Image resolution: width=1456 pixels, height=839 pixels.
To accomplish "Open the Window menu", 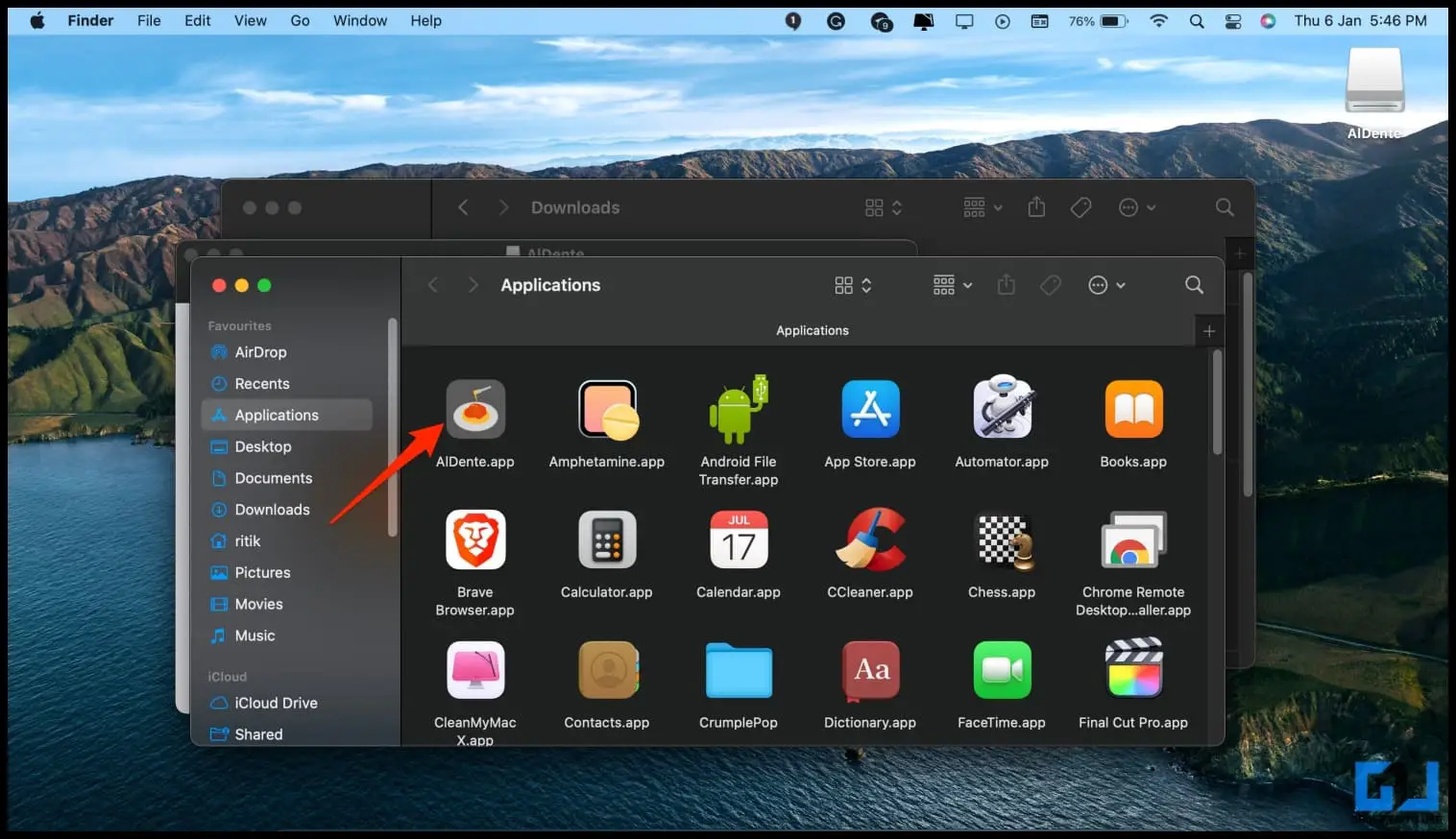I will pos(360,20).
